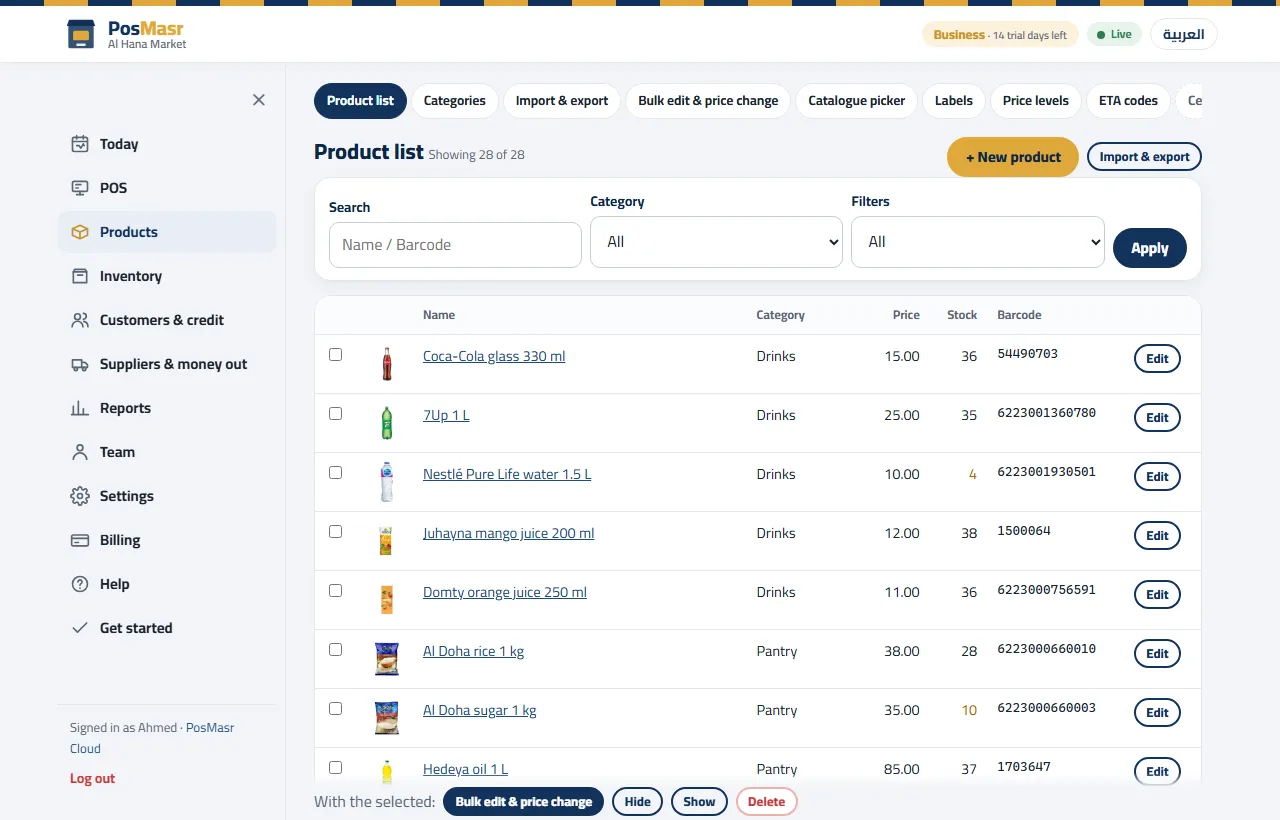Click the Team person icon
This screenshot has height=820, width=1280.
point(80,452)
